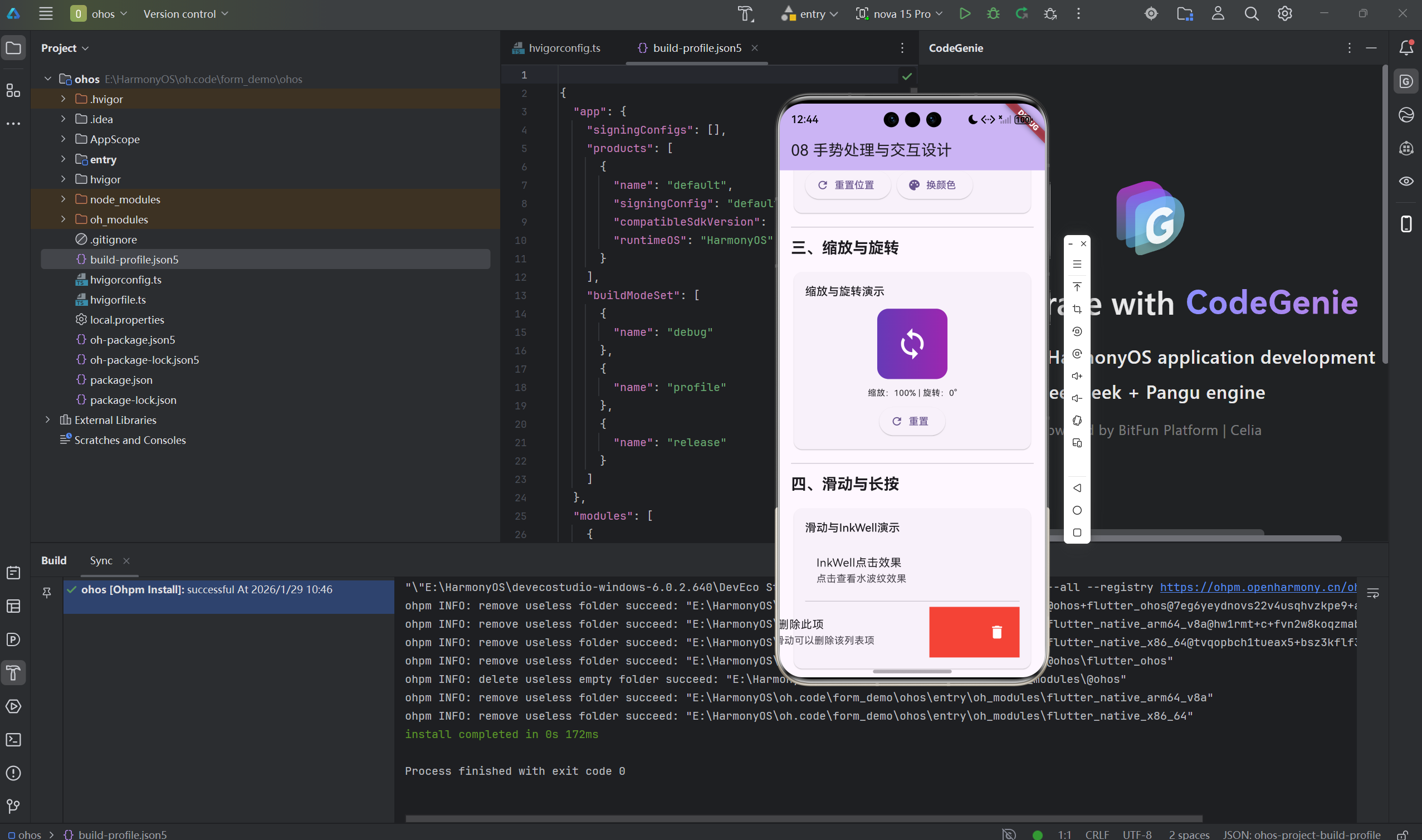
Task: Open the Terminal tool window icon
Action: (13, 740)
